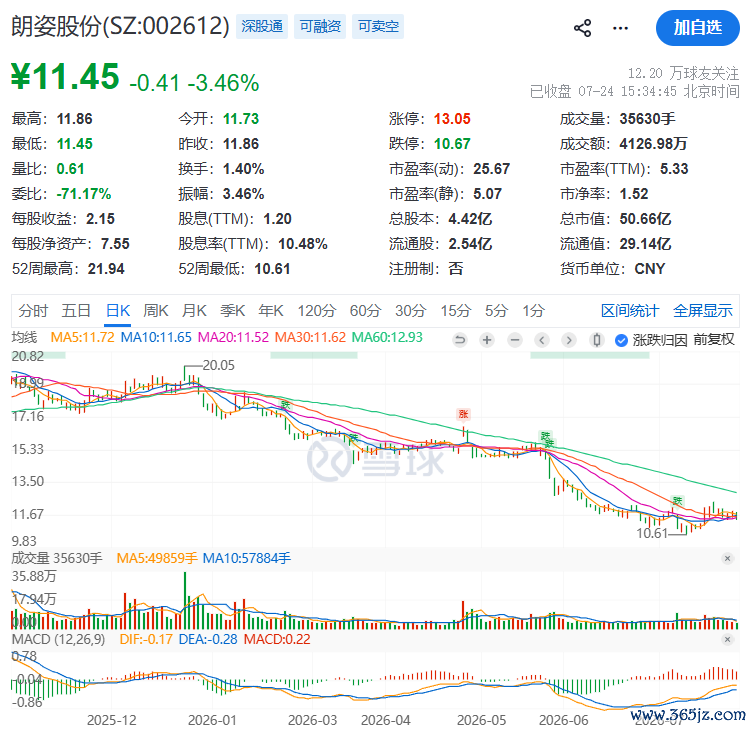Viewport: 753px width, 730px height.
Task: Click the 总市值 50.66亿 value
Action: pyautogui.click(x=645, y=219)
